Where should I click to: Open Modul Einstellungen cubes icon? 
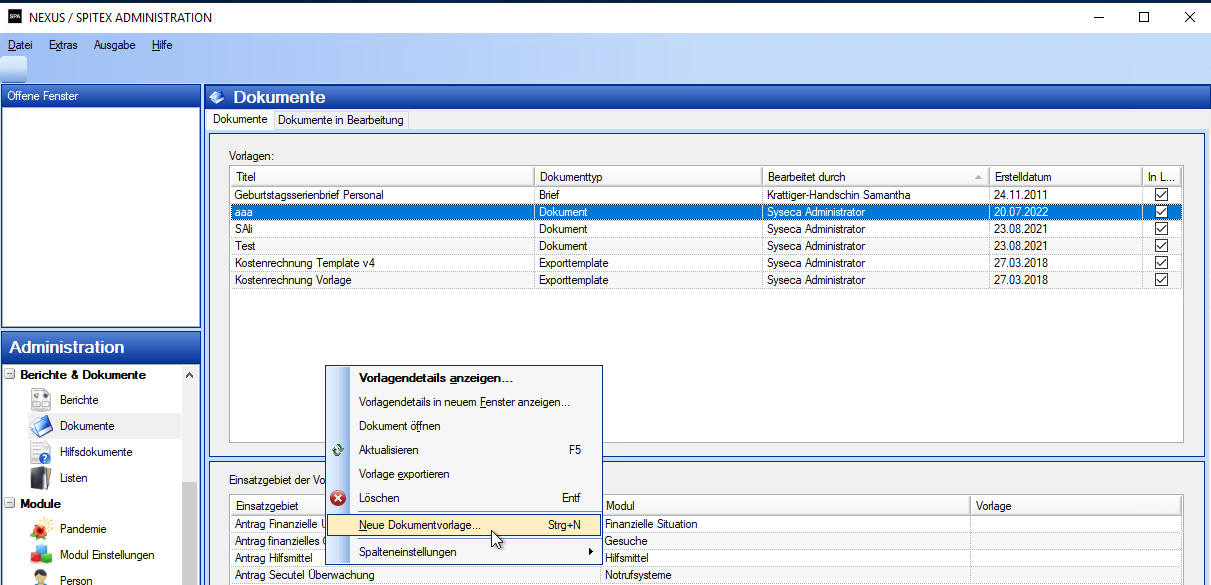point(41,555)
